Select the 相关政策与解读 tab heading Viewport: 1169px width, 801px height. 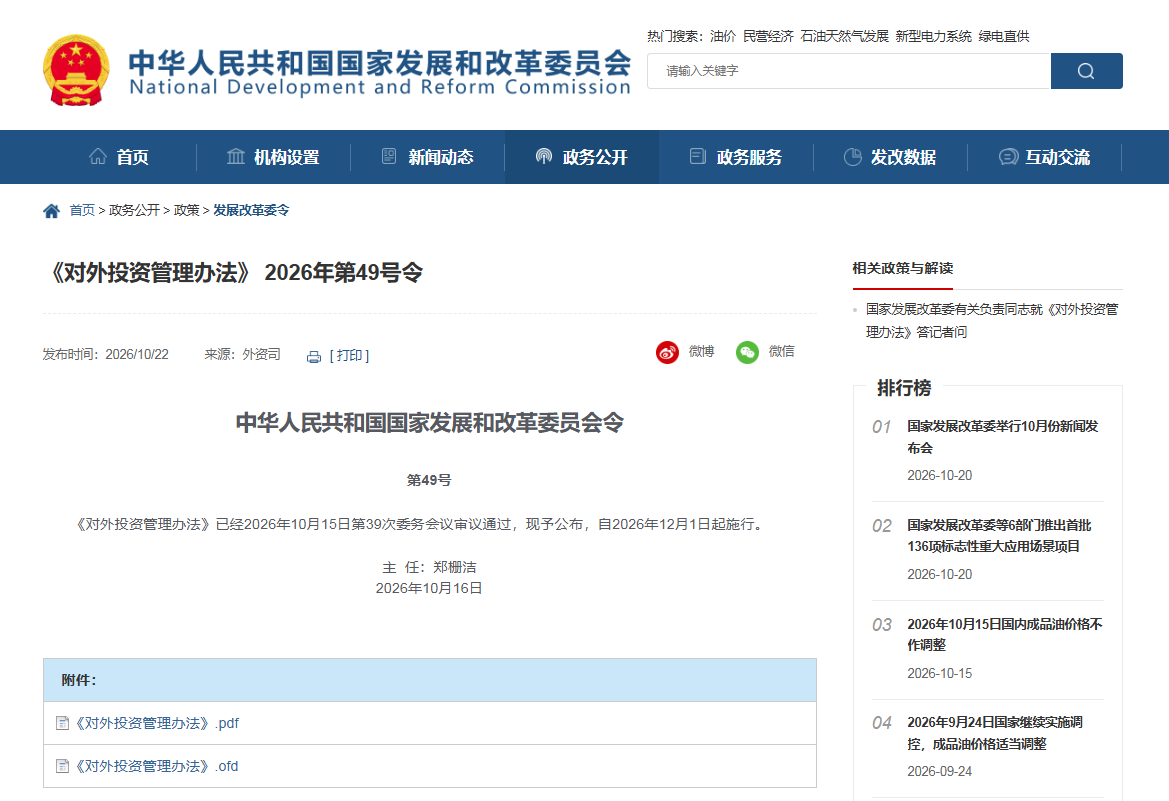(903, 268)
